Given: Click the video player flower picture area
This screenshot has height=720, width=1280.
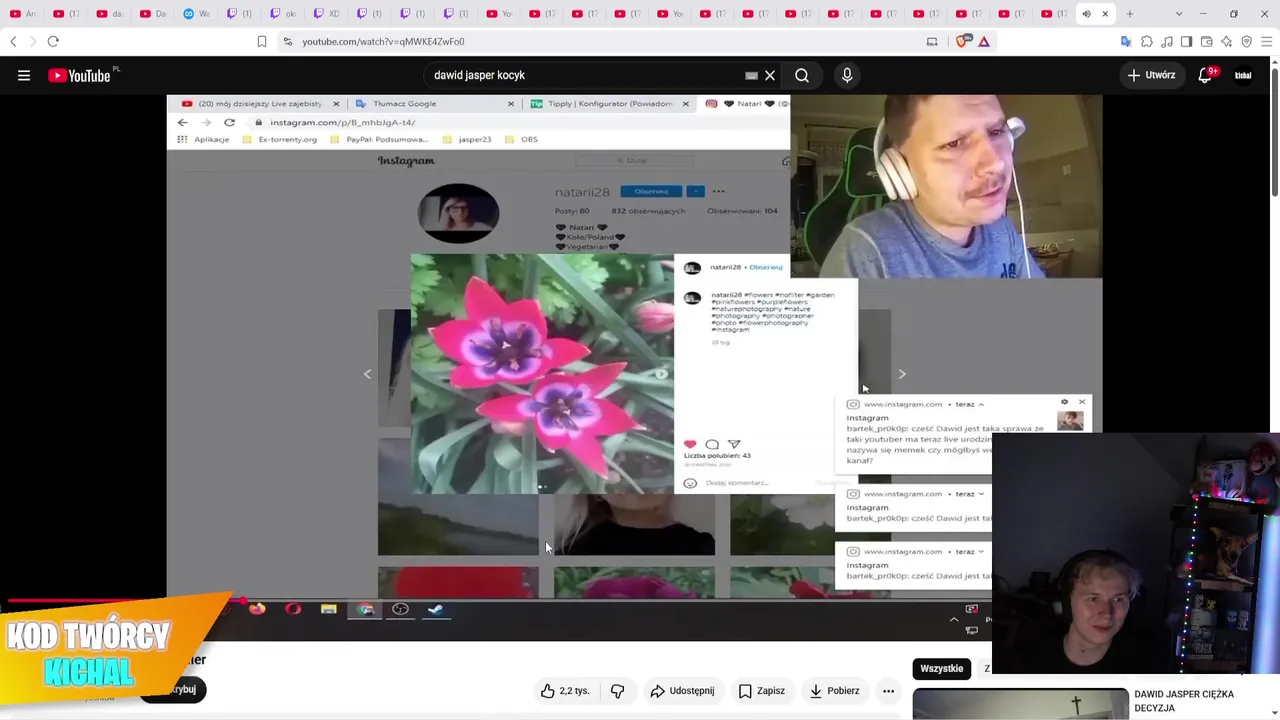Looking at the screenshot, I should [x=542, y=373].
